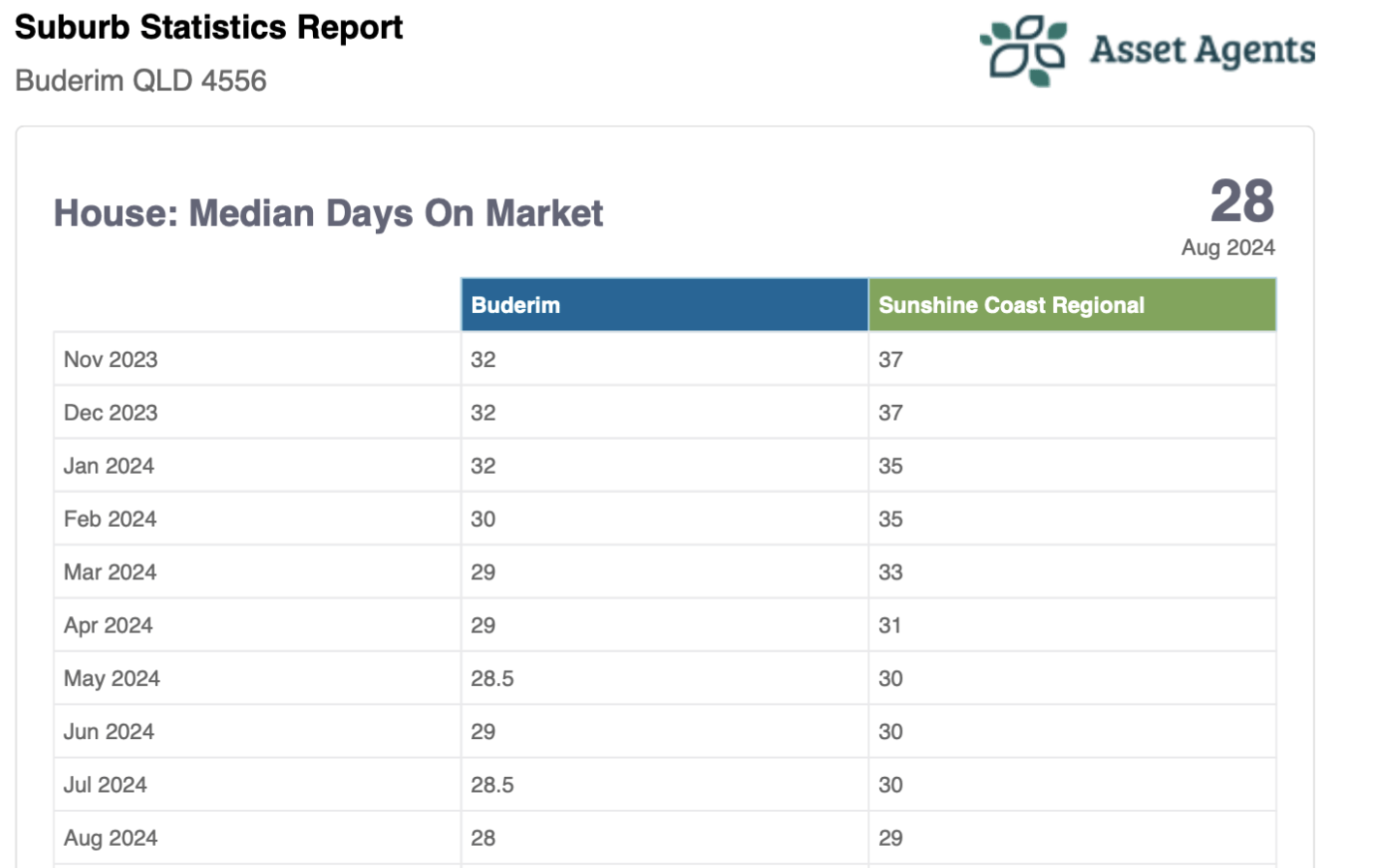Viewport: 1378px width, 868px height.
Task: Select the Aug 2024 row label
Action: click(x=110, y=839)
